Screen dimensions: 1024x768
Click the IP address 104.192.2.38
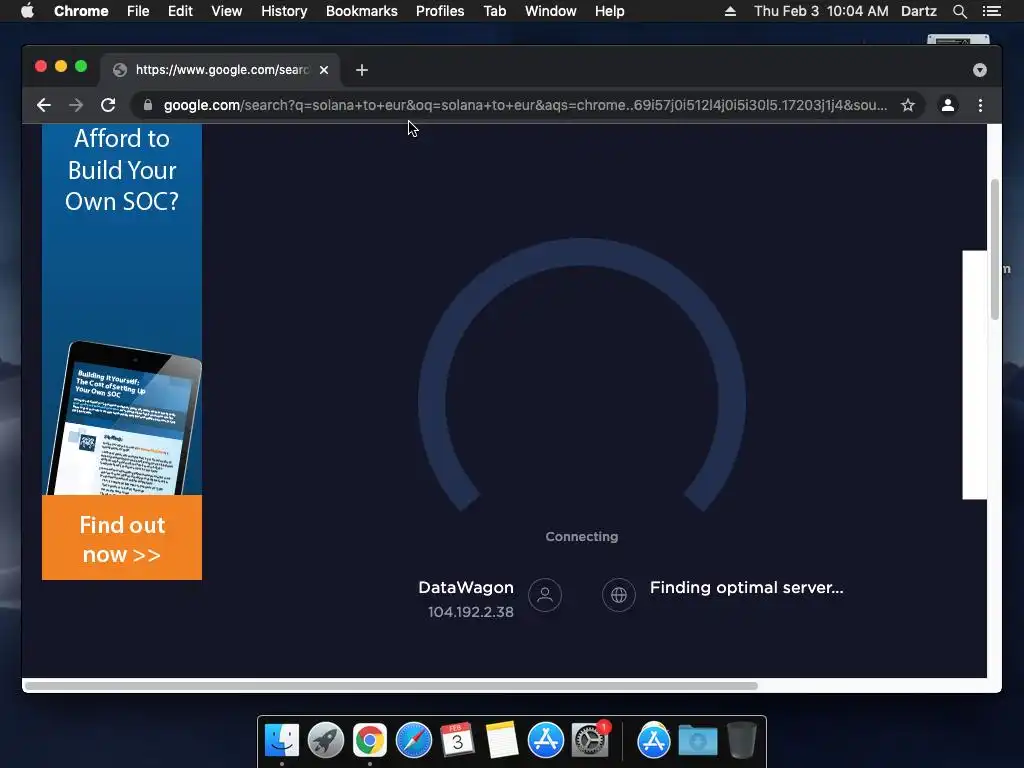coord(471,612)
